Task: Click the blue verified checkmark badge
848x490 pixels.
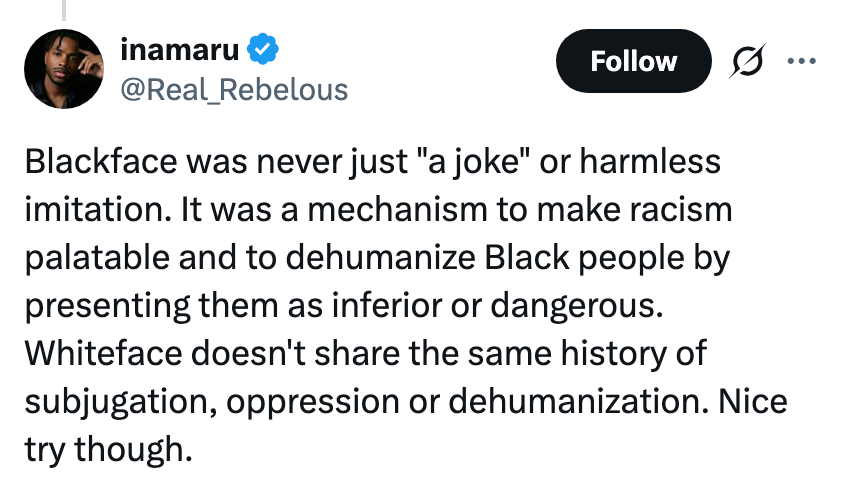Action: [264, 48]
